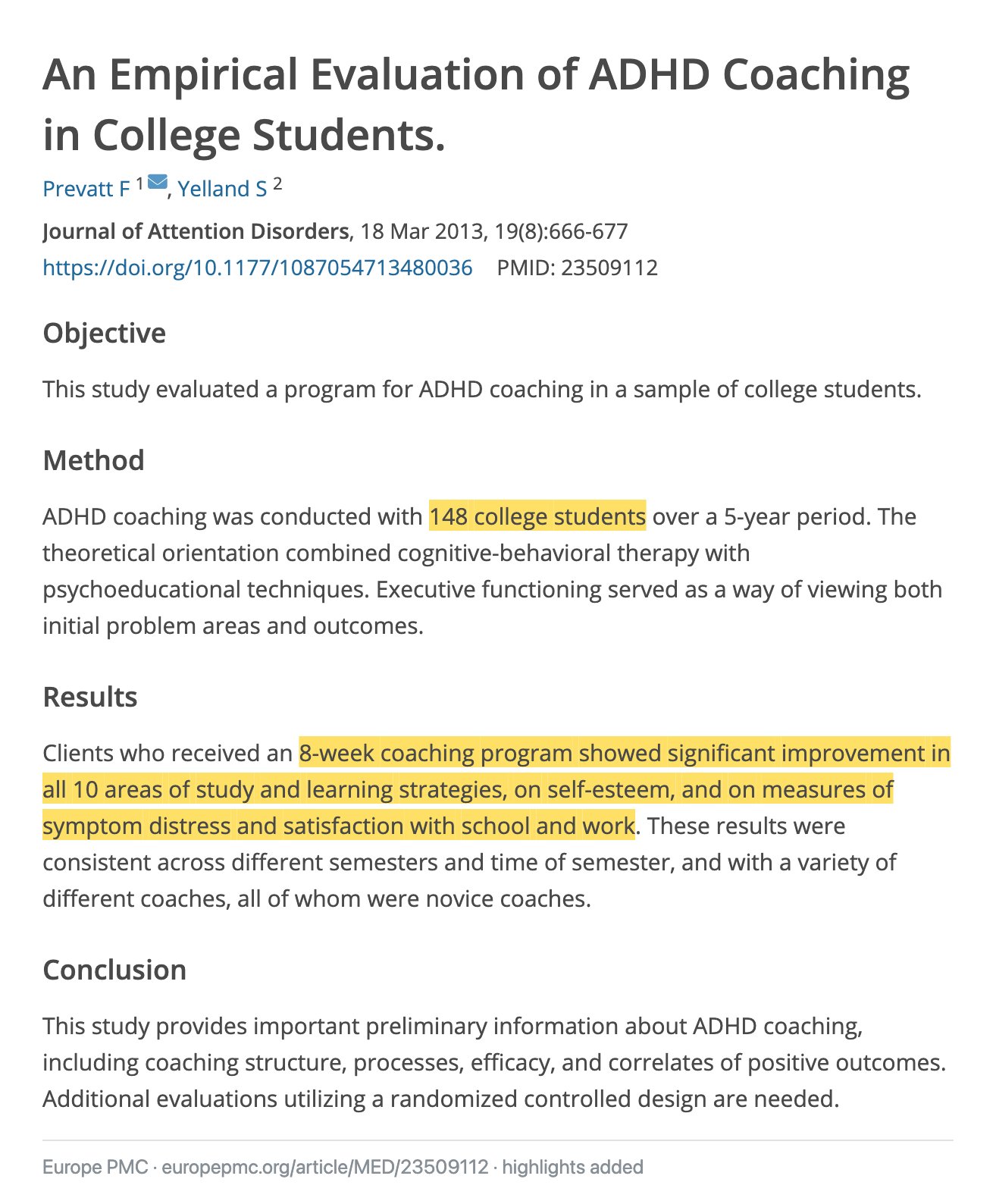996x1204 pixels.
Task: Select the Method section heading
Action: coord(93,460)
